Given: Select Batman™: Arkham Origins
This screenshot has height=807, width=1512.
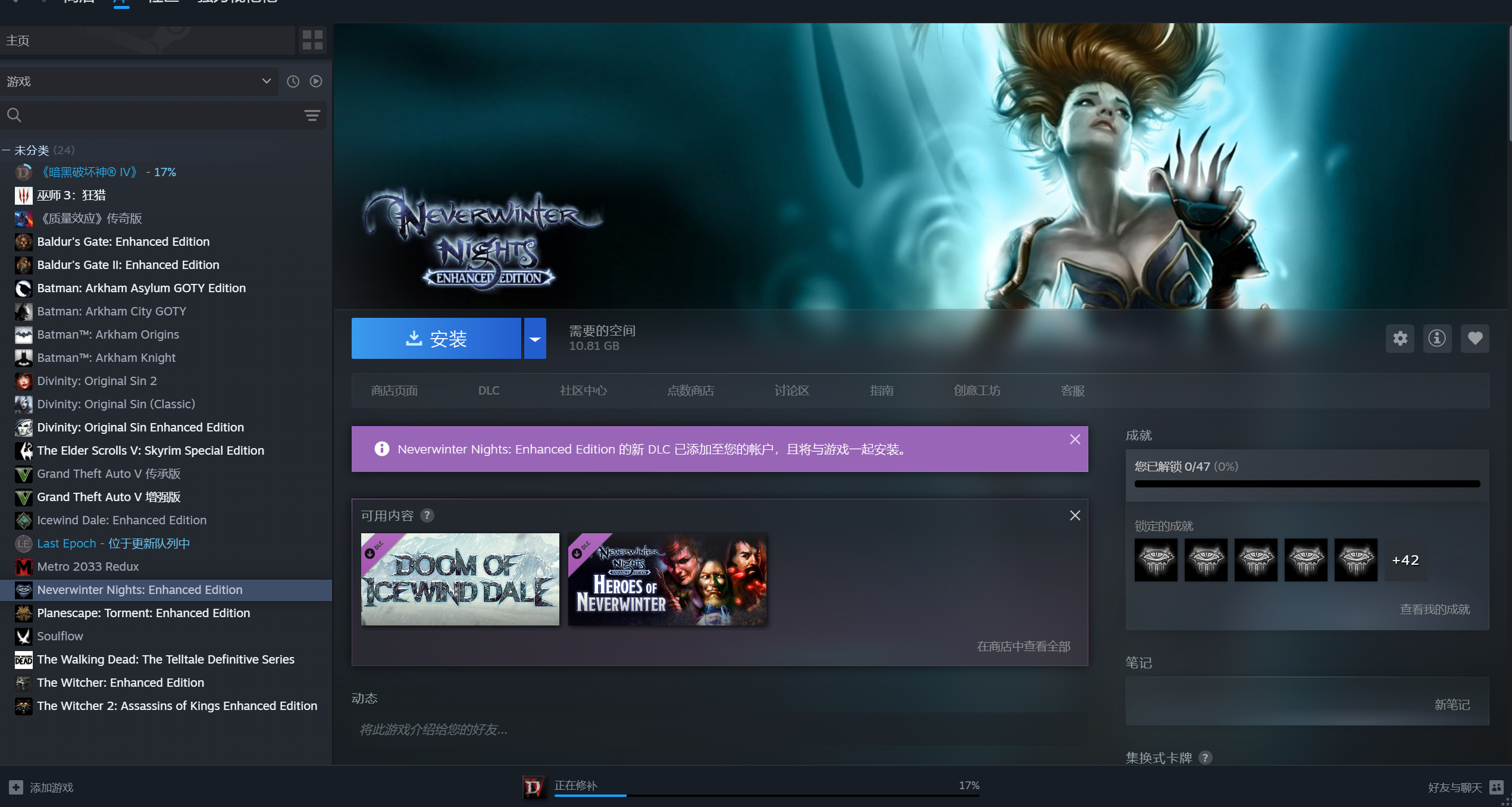Looking at the screenshot, I should 166,334.
